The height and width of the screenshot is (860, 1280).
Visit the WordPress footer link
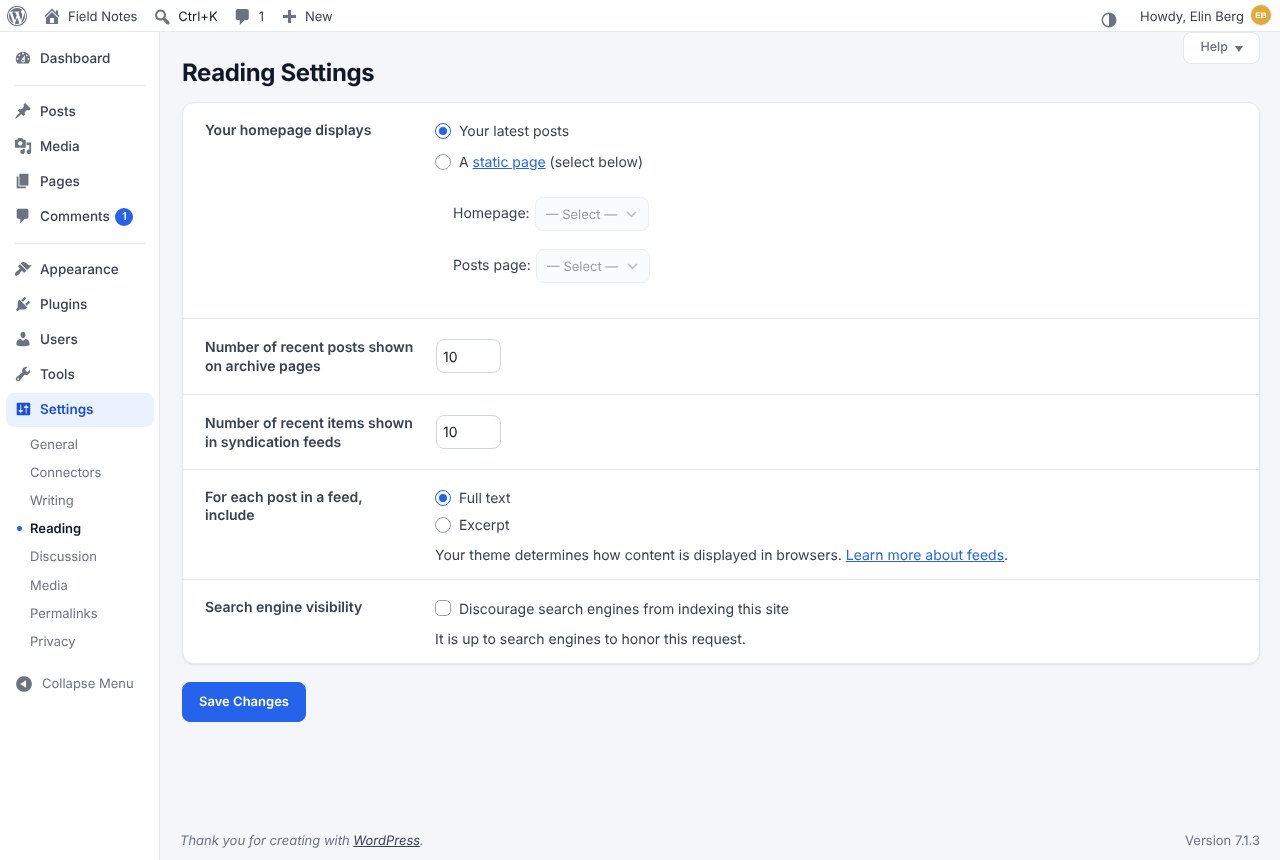coord(386,841)
